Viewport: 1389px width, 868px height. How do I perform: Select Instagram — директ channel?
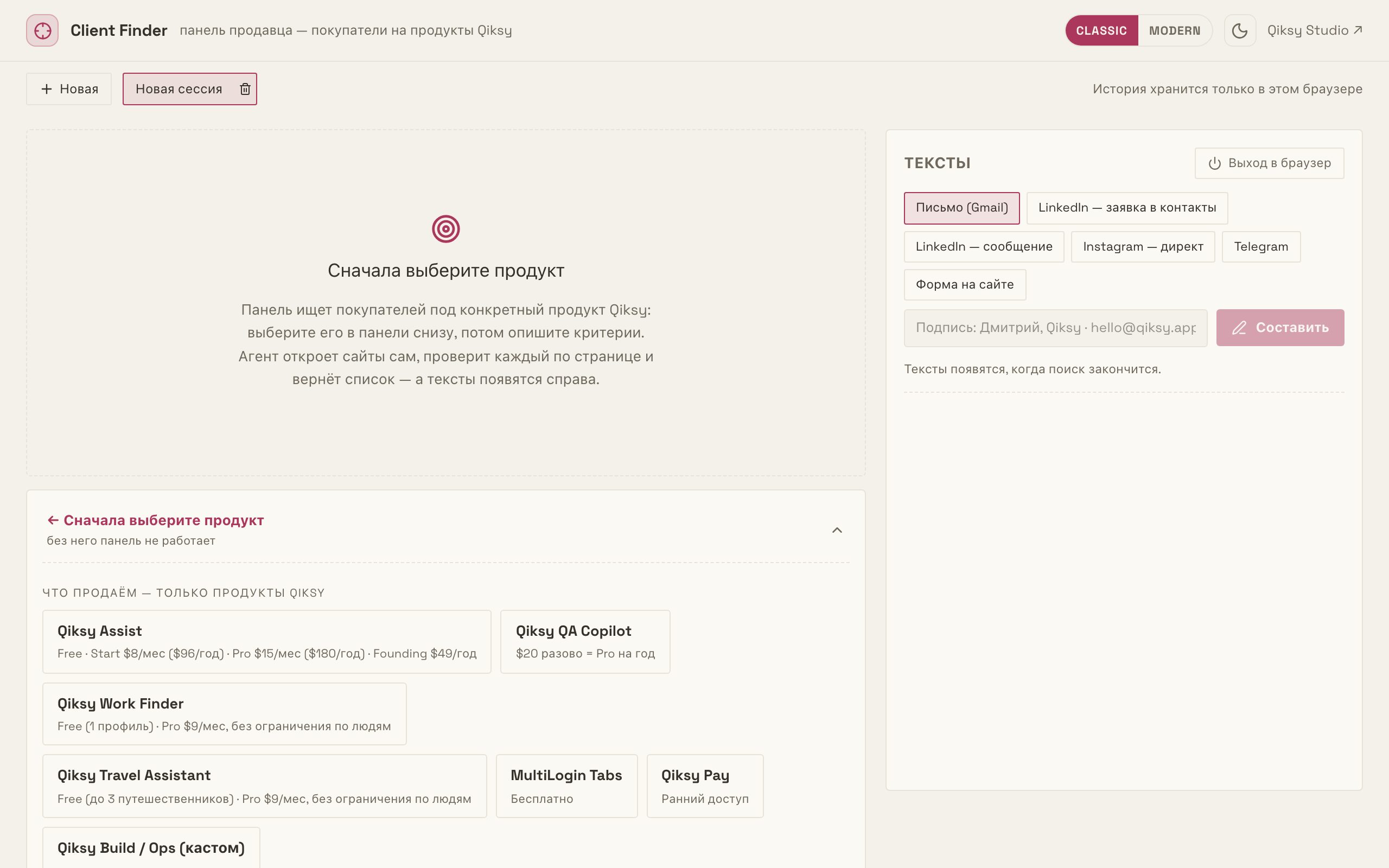(x=1143, y=247)
